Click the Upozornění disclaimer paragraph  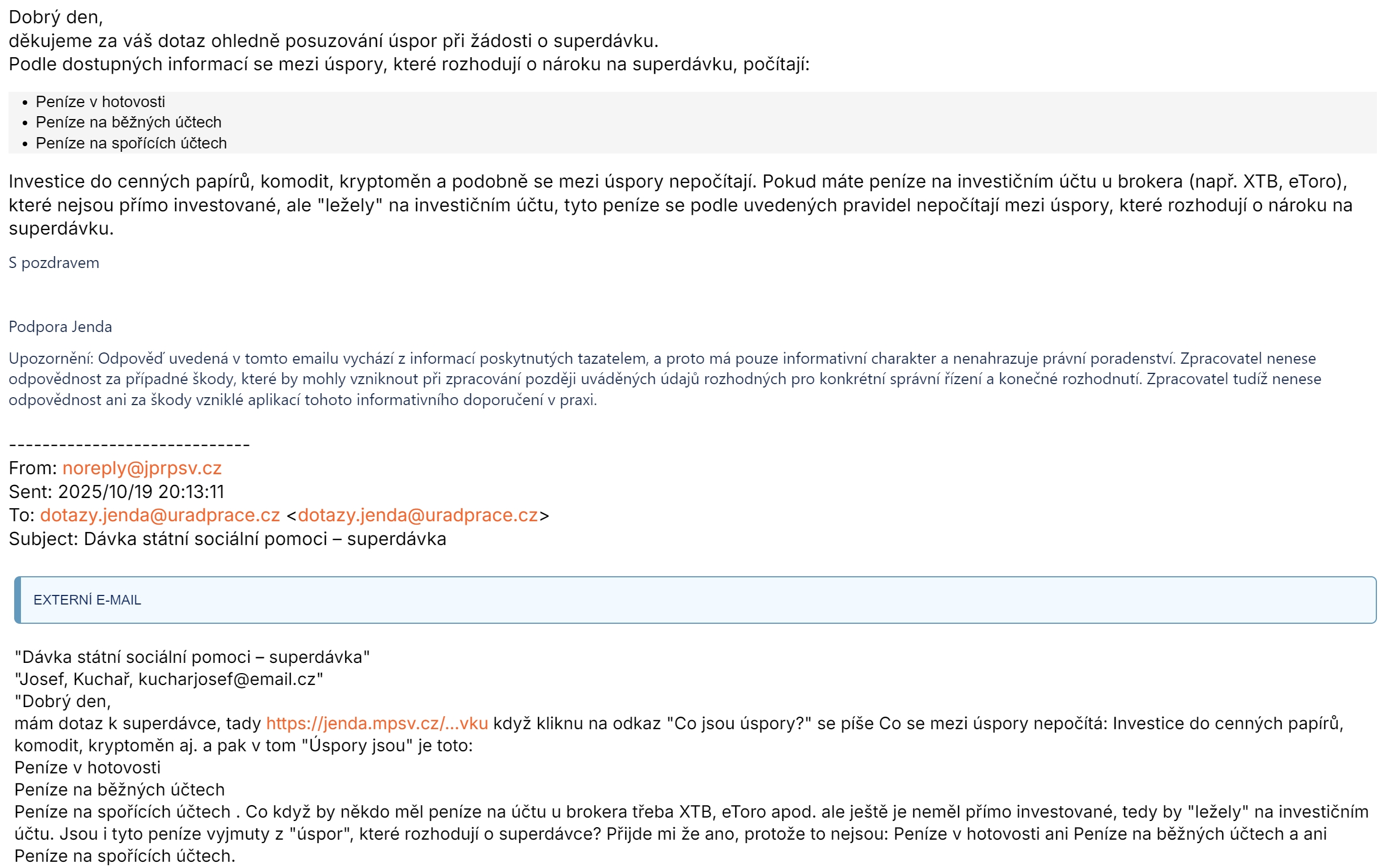[x=660, y=379]
